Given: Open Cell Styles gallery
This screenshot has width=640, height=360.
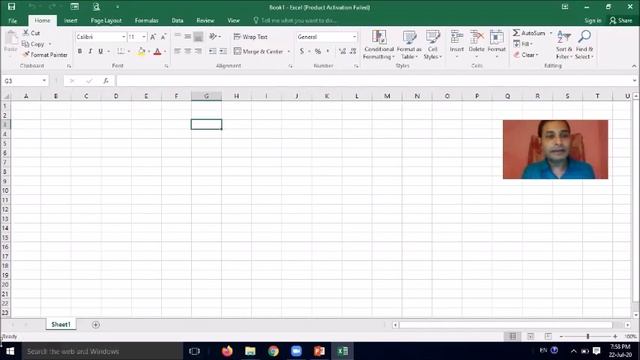Looking at the screenshot, I should click(433, 44).
